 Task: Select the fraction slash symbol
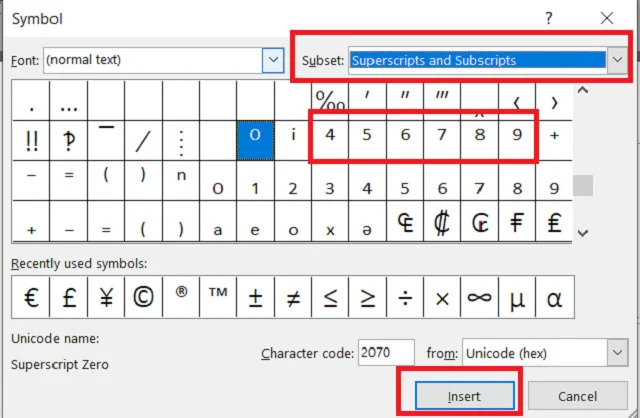point(143,140)
